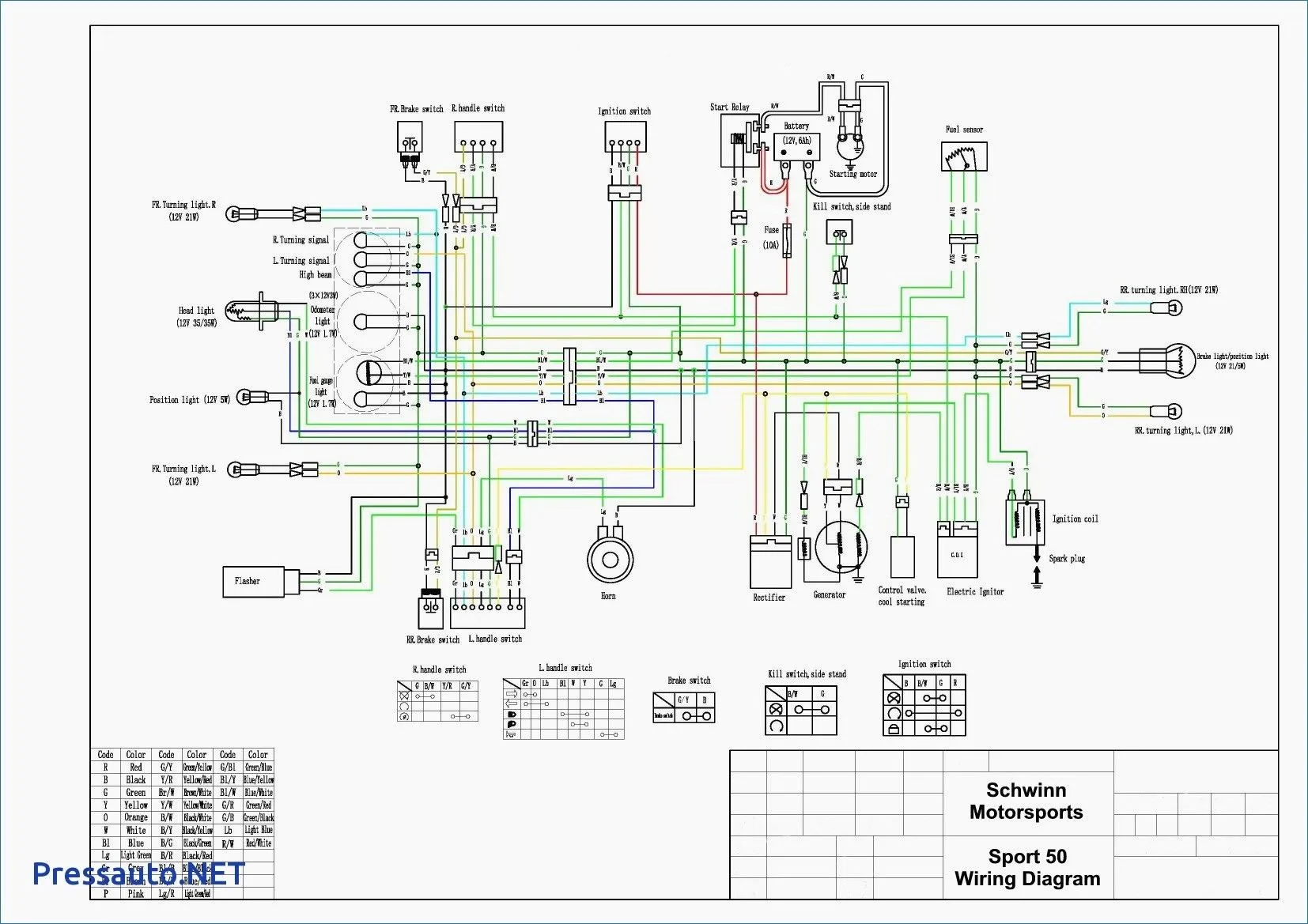Image resolution: width=1308 pixels, height=924 pixels.
Task: Click the Ignition switch connector at top
Action: (626, 137)
